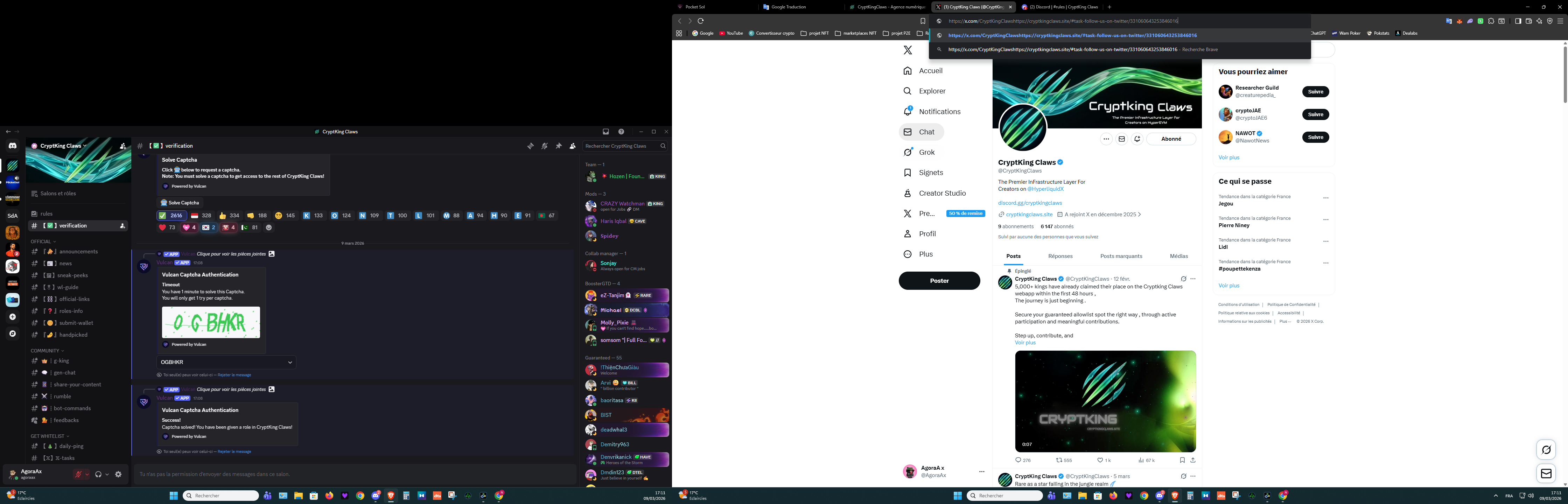Open Discord inbox icon

pos(605,132)
